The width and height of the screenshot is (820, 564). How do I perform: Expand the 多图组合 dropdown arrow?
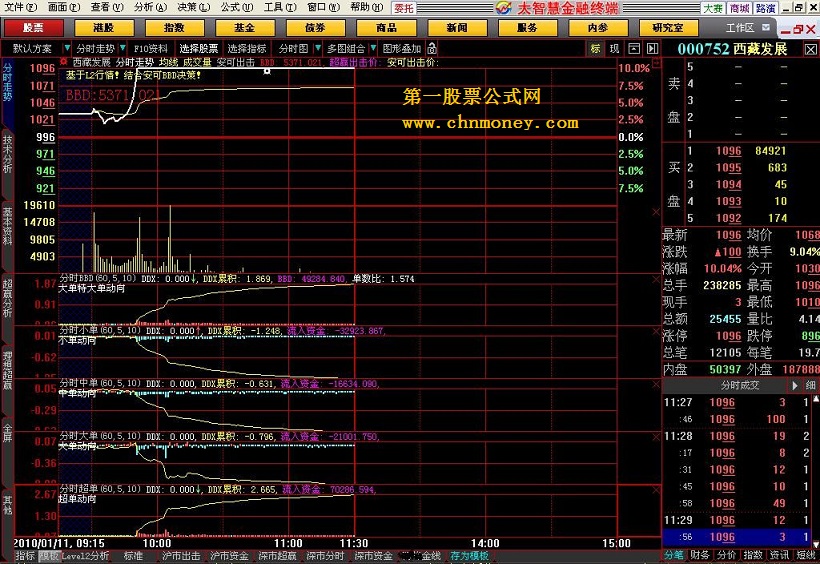click(373, 49)
